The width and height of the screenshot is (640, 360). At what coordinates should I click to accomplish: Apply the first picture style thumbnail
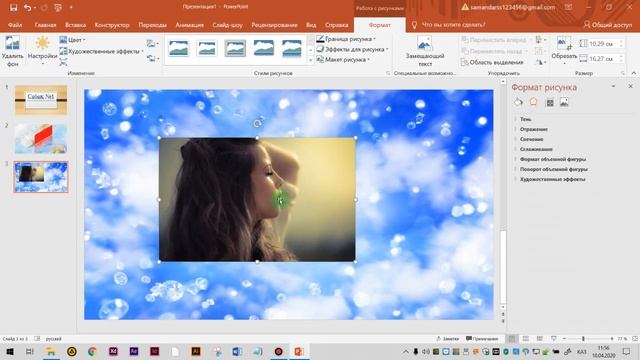coord(178,49)
